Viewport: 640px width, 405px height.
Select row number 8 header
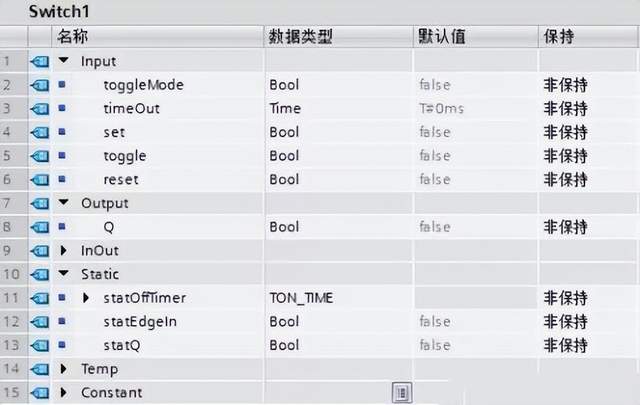click(12, 227)
